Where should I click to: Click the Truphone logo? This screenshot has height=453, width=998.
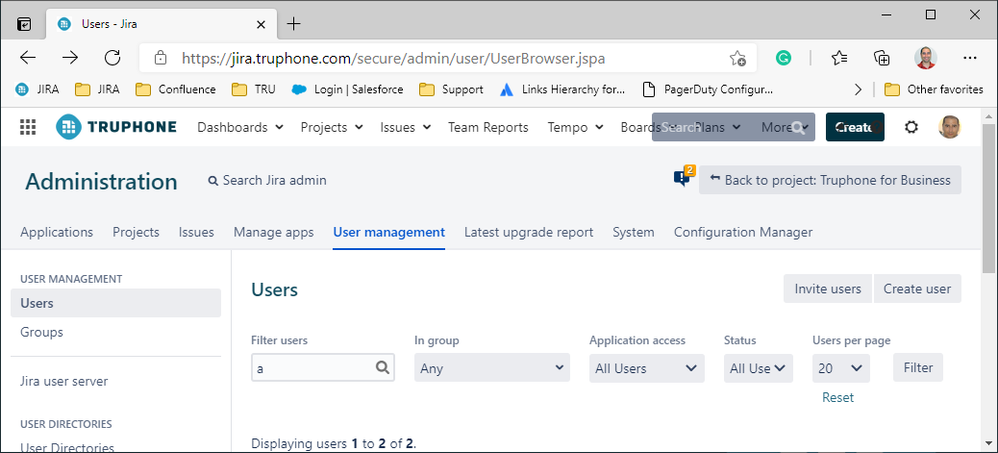coord(116,127)
